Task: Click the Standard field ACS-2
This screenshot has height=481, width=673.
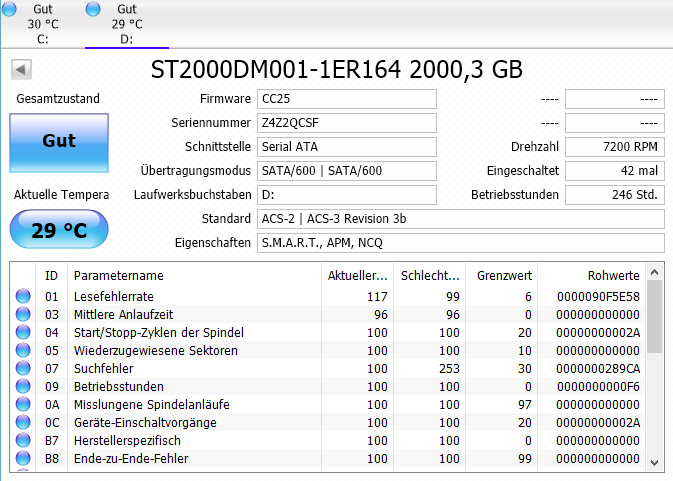Action: (x=461, y=219)
